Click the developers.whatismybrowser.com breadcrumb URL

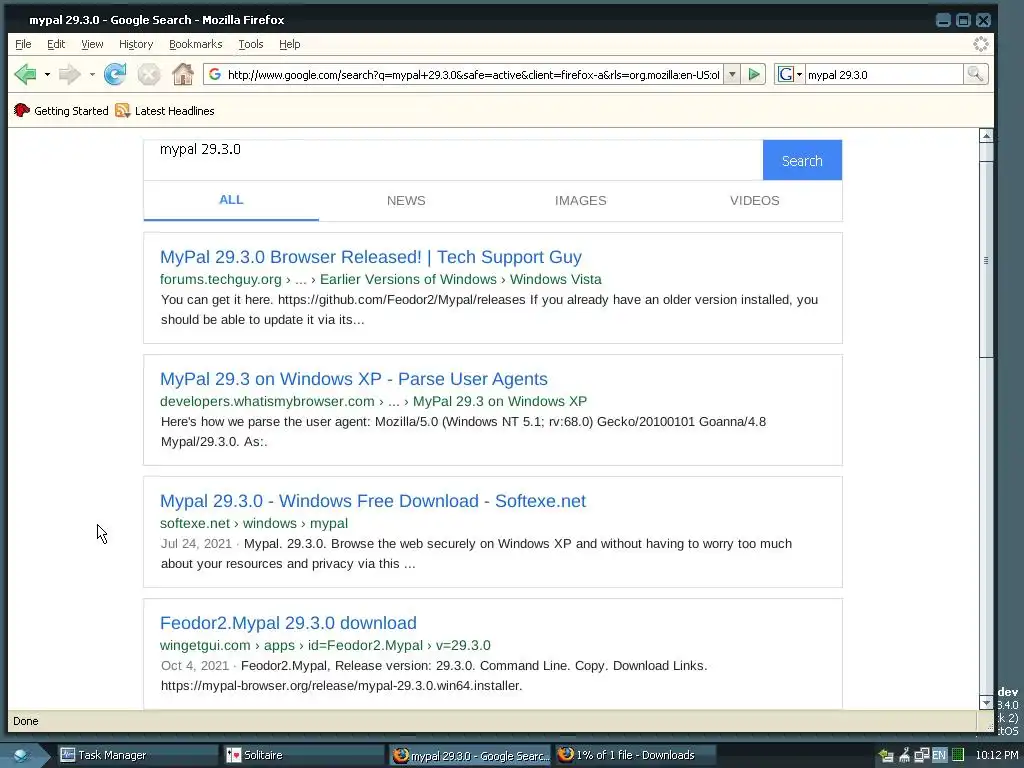point(373,401)
